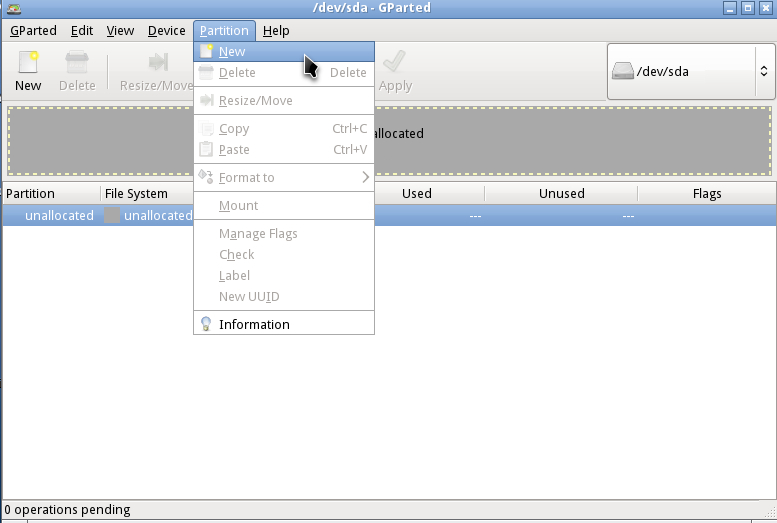Click the gray unallocated color square in the File System column

[x=112, y=215]
